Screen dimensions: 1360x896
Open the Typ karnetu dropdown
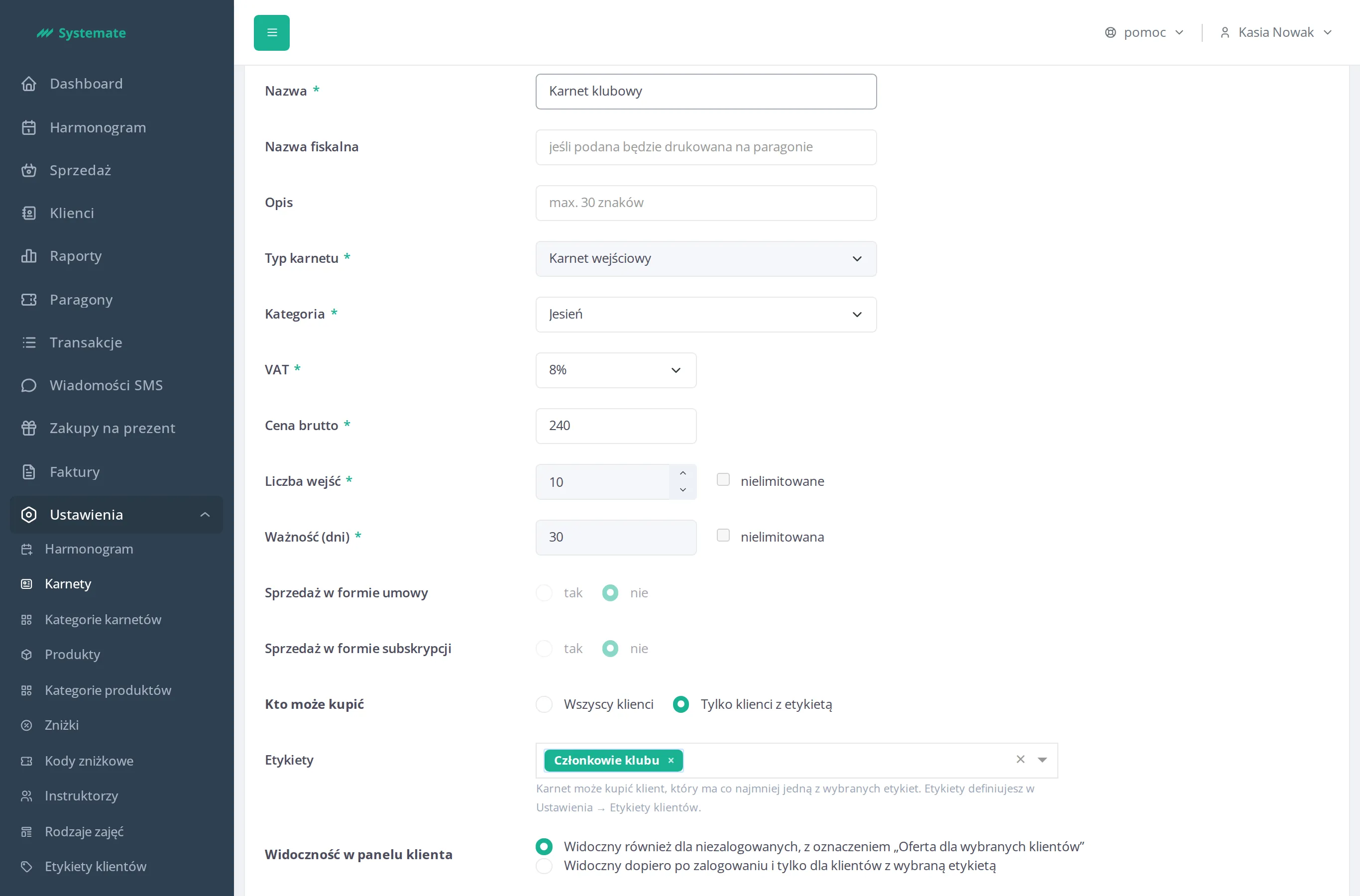(x=706, y=259)
